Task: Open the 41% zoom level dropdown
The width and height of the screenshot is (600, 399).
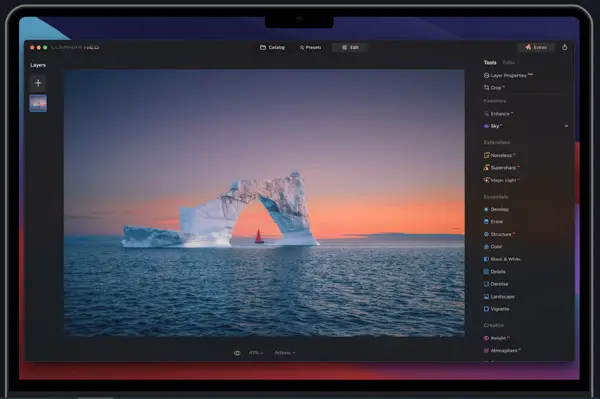Action: point(256,353)
